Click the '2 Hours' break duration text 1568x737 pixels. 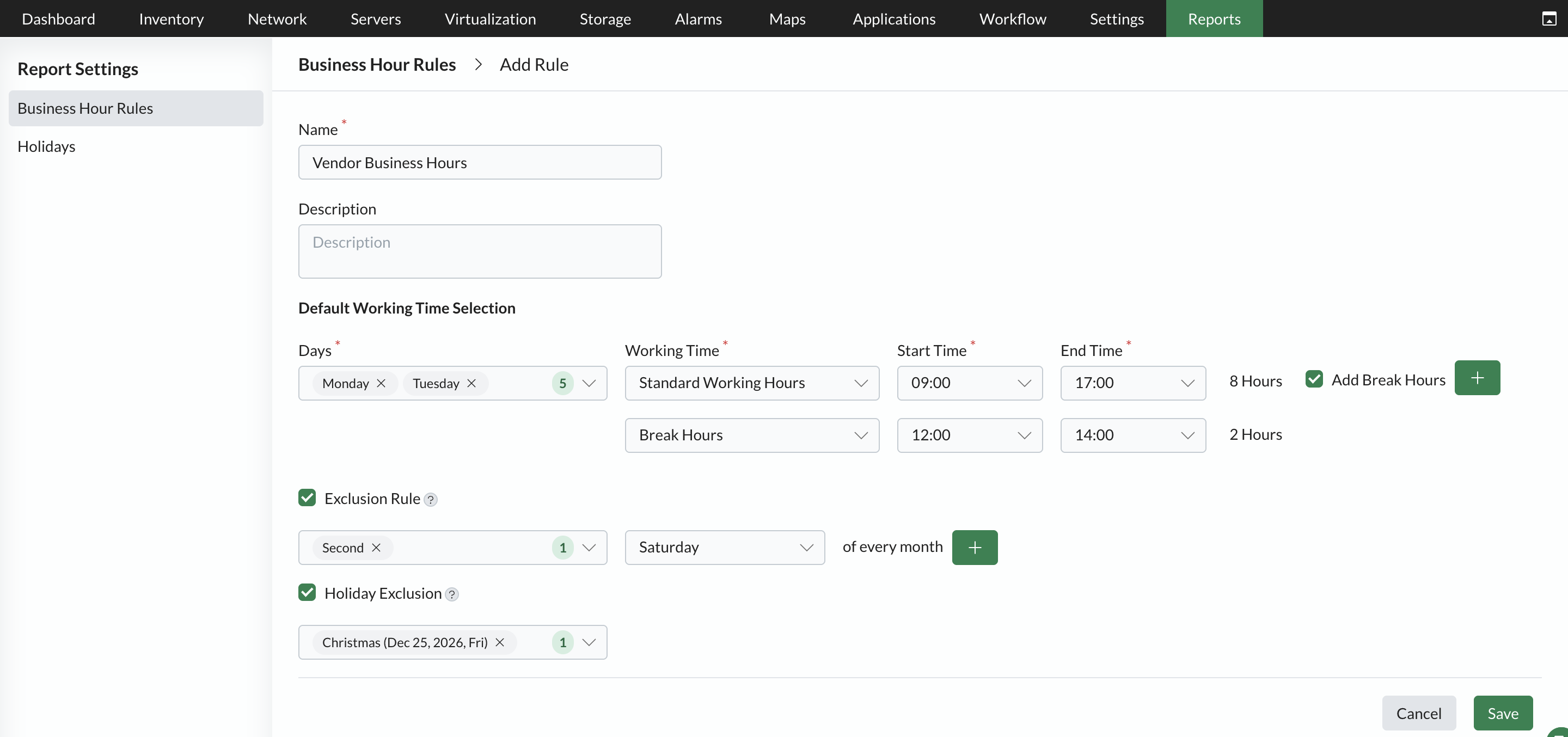tap(1255, 434)
